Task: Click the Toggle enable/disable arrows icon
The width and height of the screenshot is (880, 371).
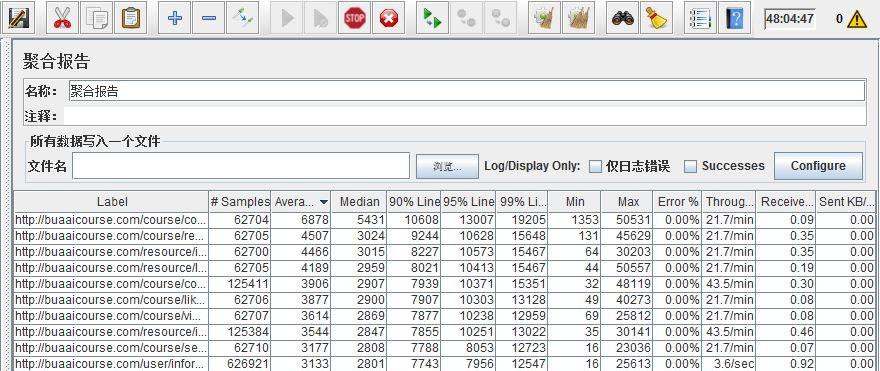Action: click(242, 17)
